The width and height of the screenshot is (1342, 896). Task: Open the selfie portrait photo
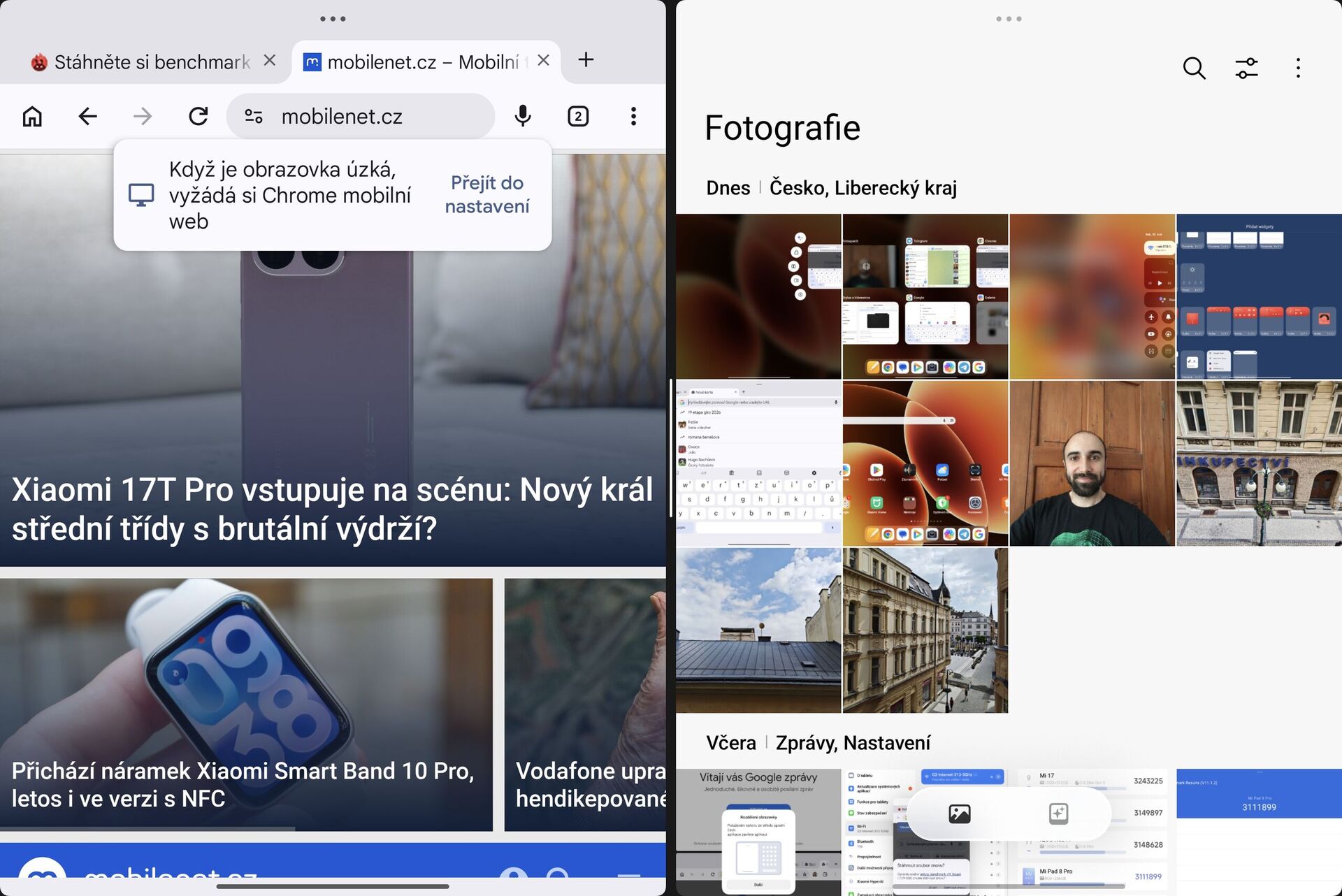coord(1092,463)
